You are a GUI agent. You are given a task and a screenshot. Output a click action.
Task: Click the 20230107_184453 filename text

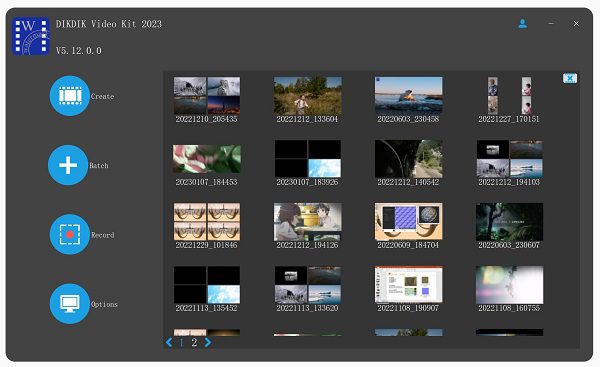click(x=207, y=182)
